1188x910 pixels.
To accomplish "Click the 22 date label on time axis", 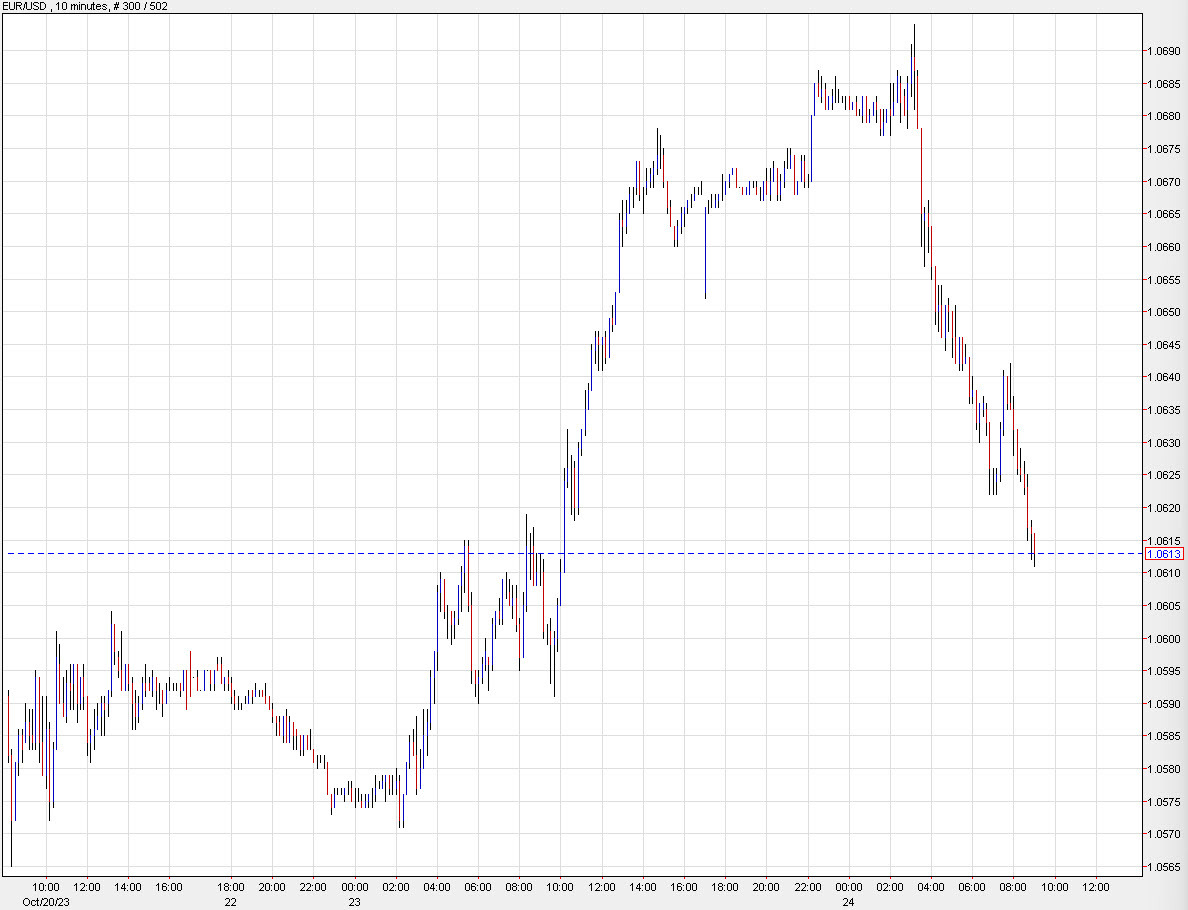I will [228, 899].
